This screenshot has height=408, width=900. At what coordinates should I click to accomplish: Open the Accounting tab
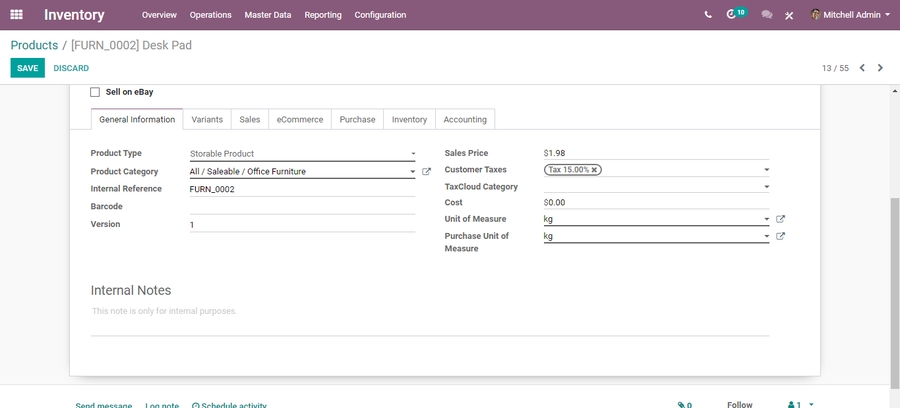coord(465,120)
